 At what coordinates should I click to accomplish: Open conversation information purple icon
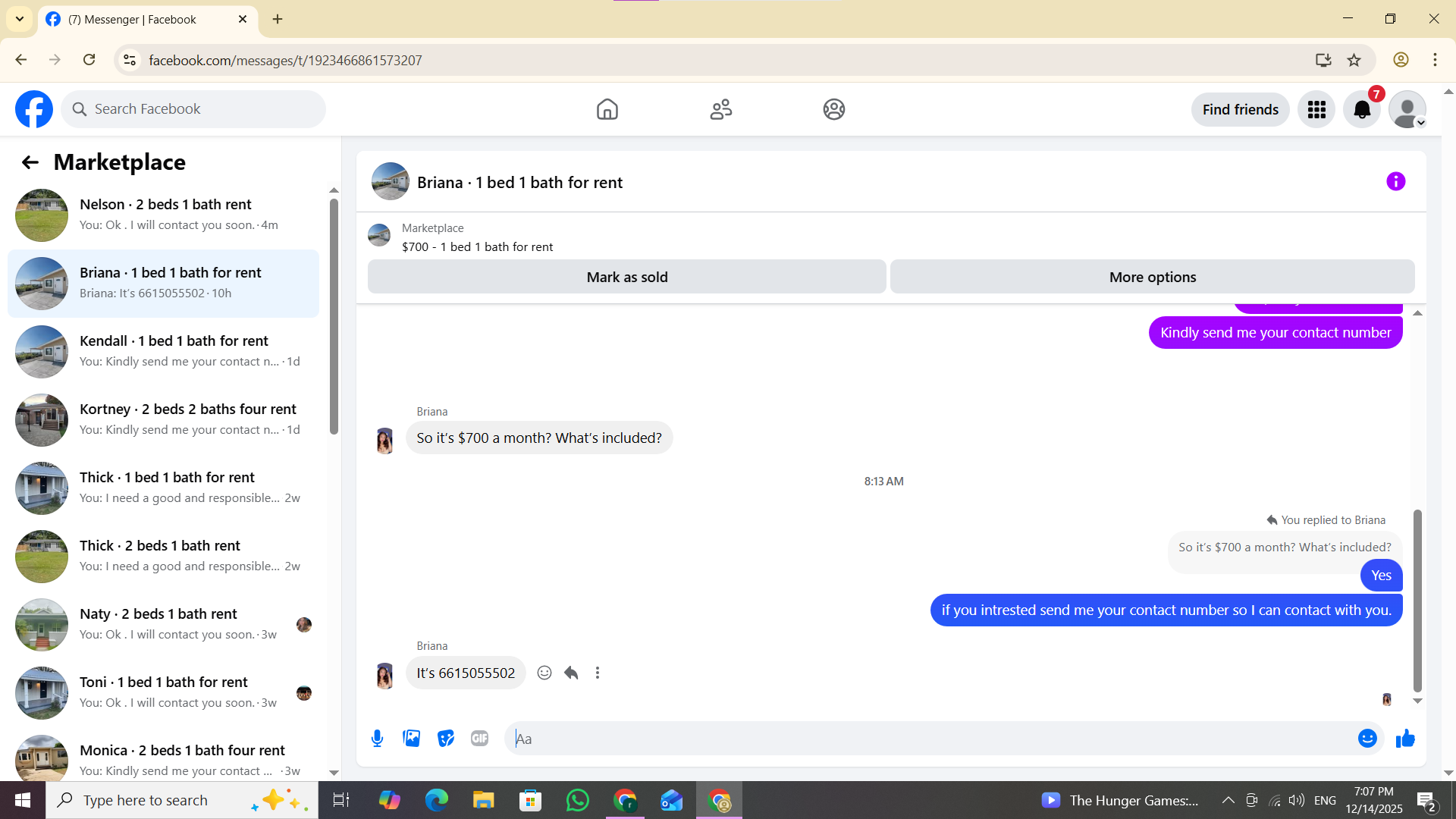[1395, 181]
